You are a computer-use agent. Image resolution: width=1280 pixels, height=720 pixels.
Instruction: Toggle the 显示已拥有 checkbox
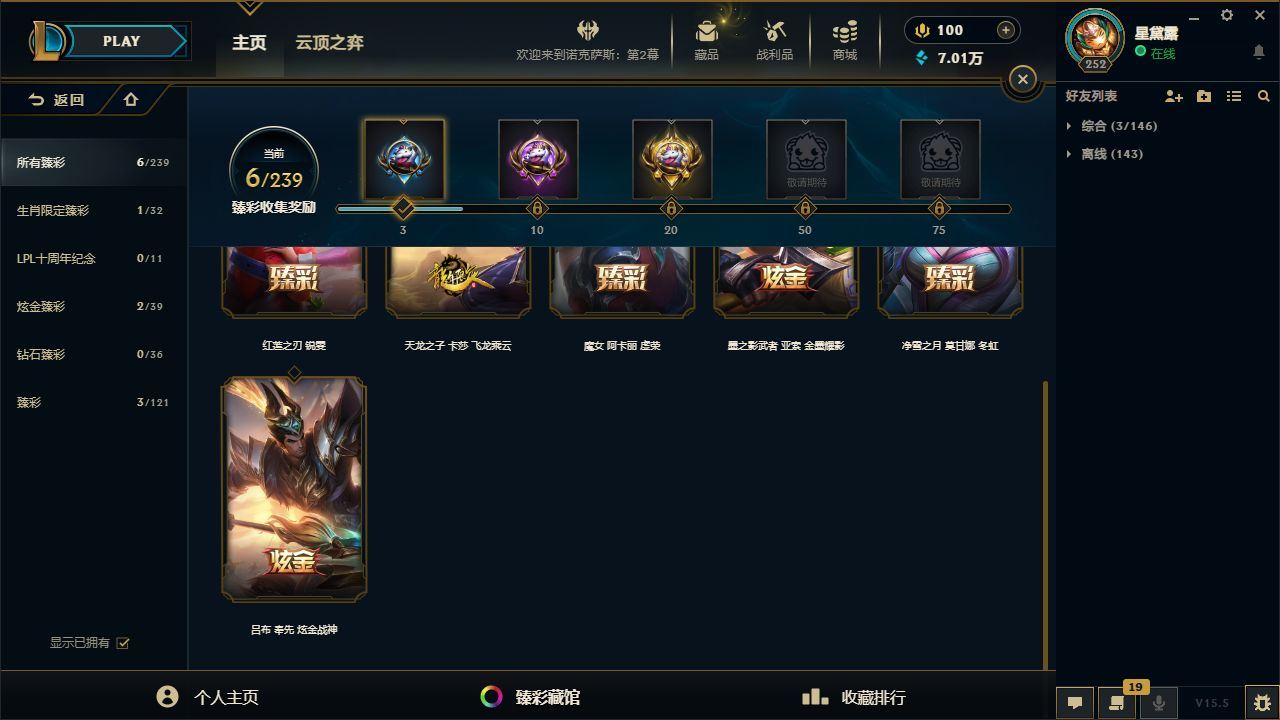click(123, 643)
